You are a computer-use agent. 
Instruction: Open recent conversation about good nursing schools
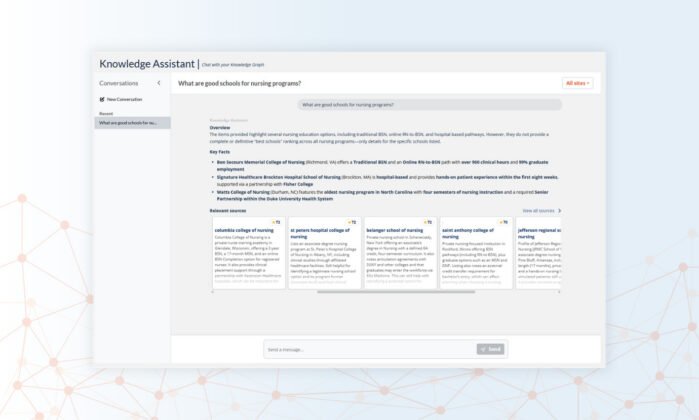[132, 123]
